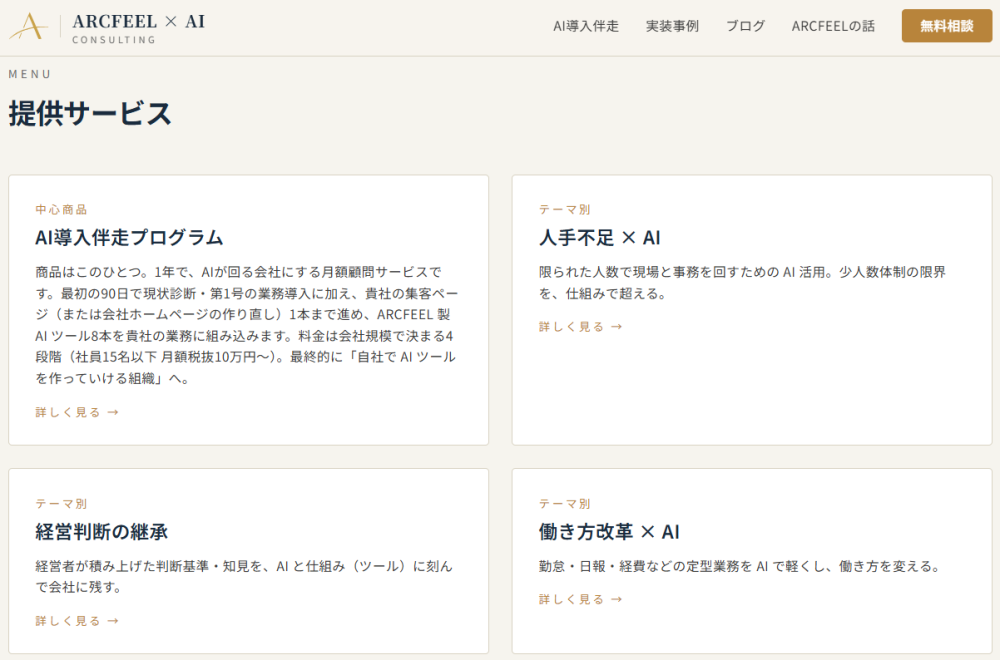1000x660 pixels.
Task: Click the description starting 経営者が積み上げた判断基準
Action: point(244,576)
